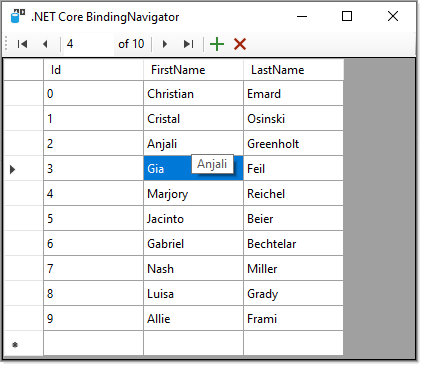Click the toolbar drag grip handle
Screen dimensions: 423x367
coord(6,44)
